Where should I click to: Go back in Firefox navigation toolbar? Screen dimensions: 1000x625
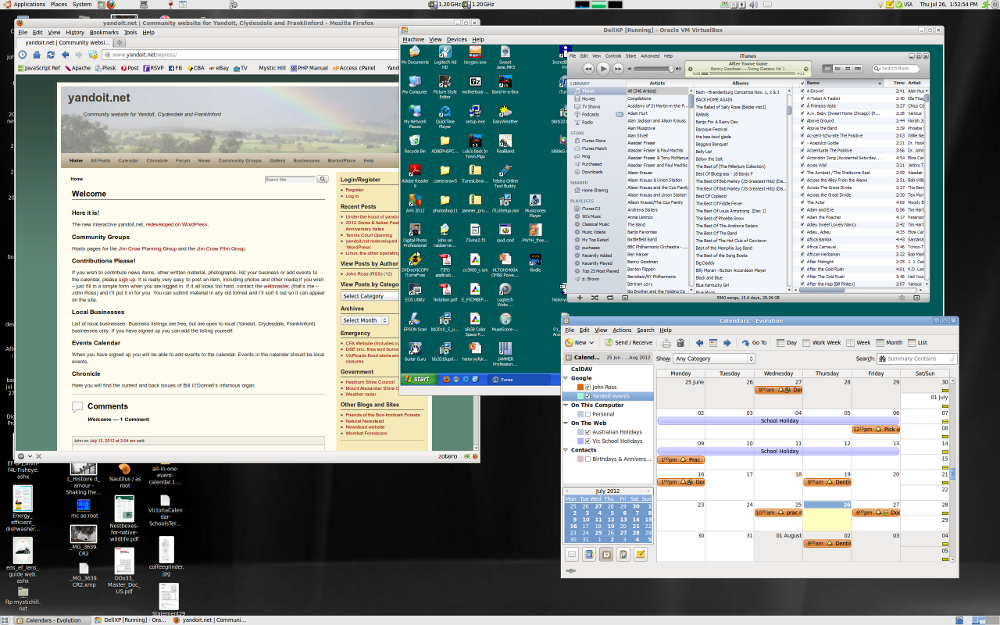(x=65, y=55)
